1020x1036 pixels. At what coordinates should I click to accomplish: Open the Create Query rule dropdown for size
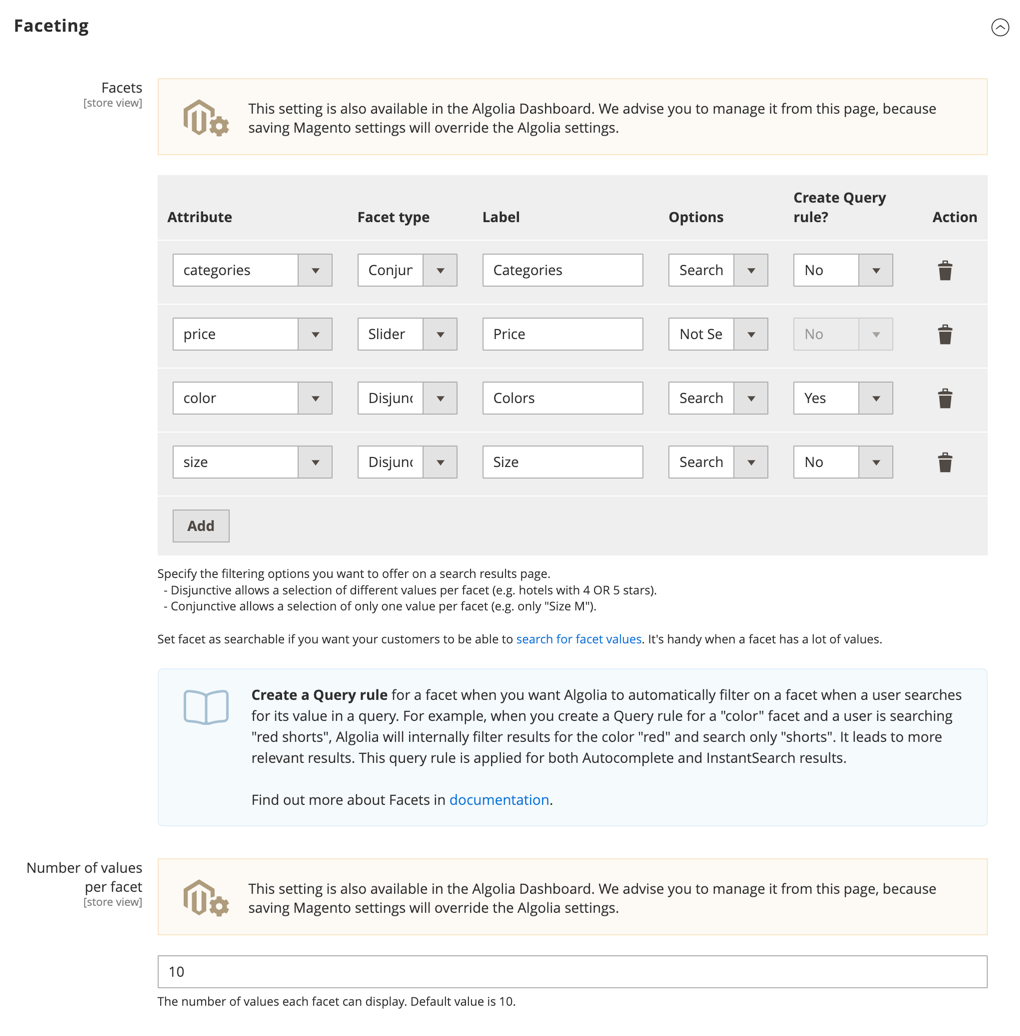coord(876,461)
